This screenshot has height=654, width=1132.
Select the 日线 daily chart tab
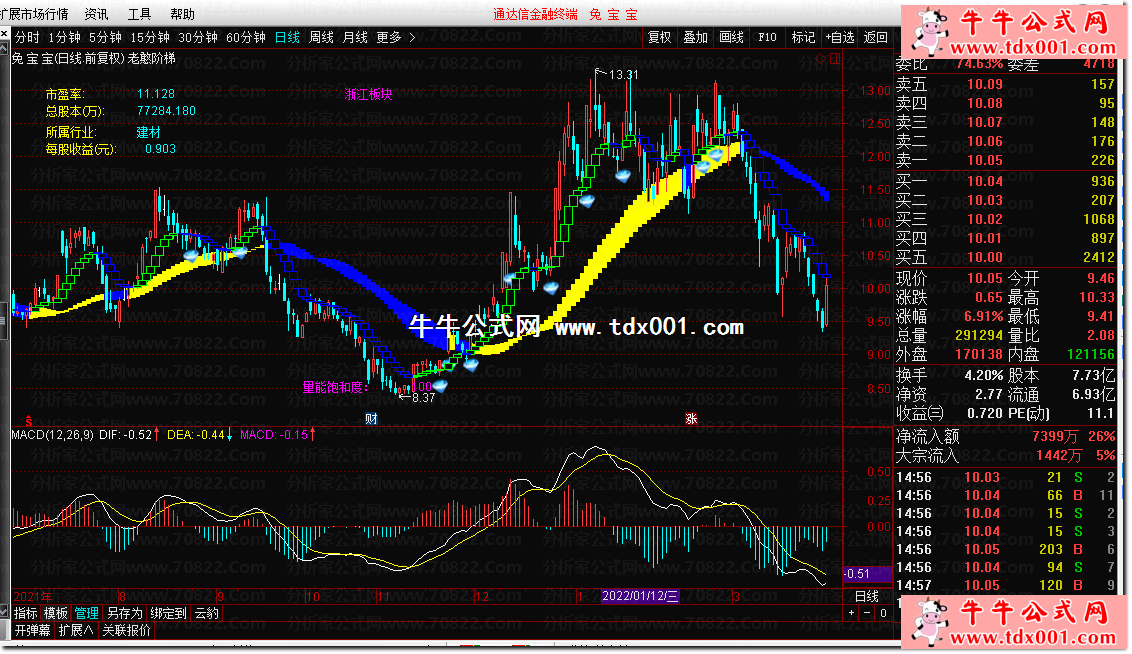coord(287,37)
